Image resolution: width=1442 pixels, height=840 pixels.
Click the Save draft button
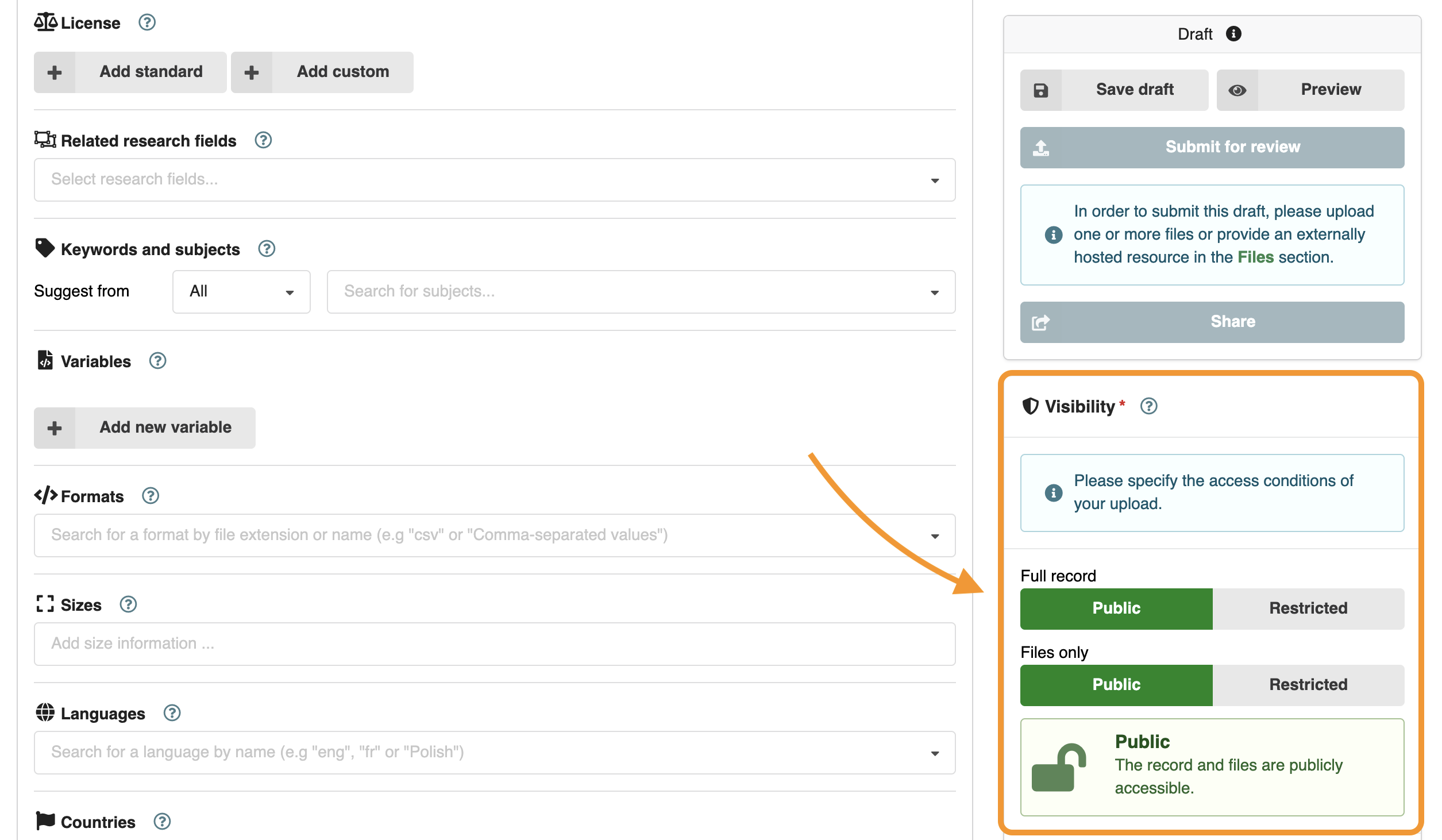point(1114,90)
